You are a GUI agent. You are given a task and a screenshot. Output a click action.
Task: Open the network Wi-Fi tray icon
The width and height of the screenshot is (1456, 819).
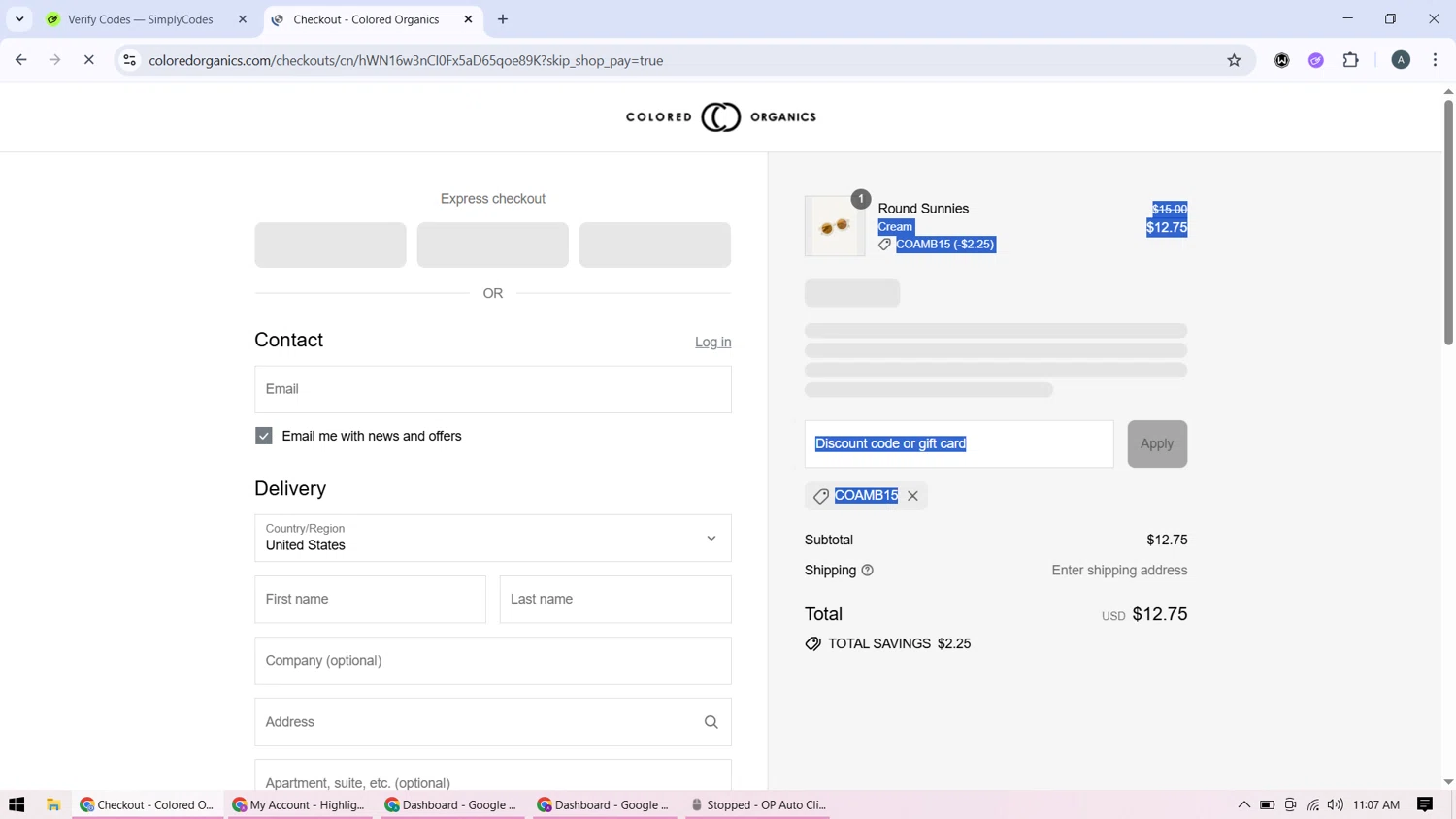coord(1312,804)
